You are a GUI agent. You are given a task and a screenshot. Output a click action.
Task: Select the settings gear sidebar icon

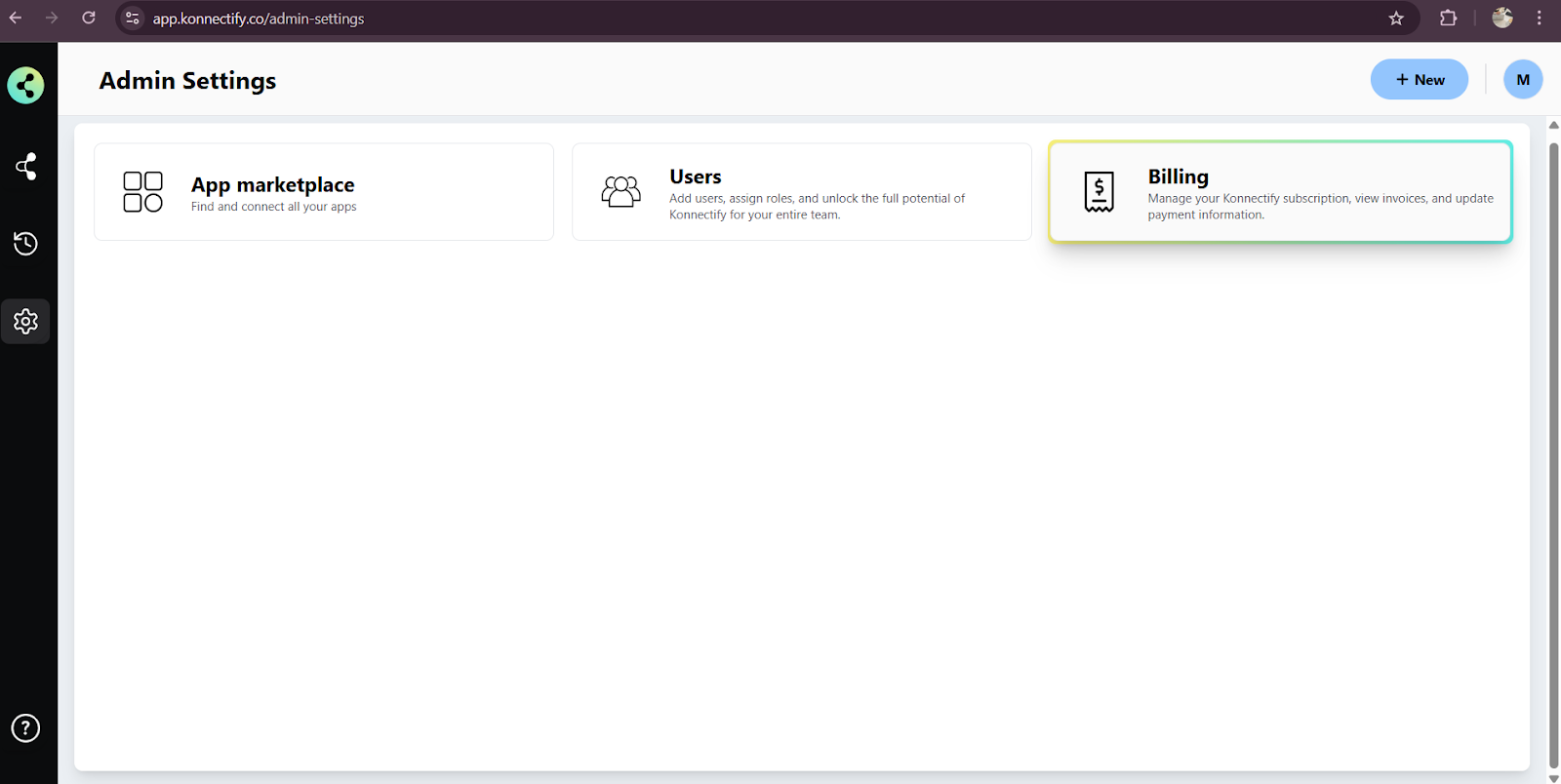tap(26, 321)
